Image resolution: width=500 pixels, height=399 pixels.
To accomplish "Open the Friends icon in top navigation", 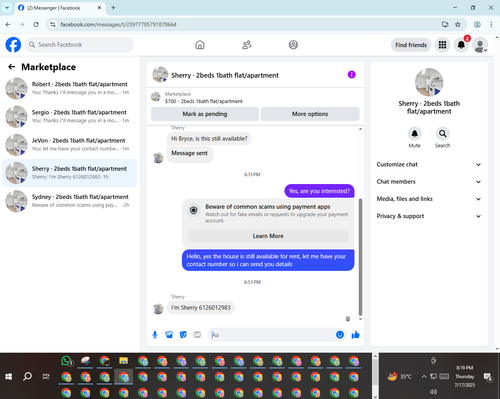I will (247, 45).
